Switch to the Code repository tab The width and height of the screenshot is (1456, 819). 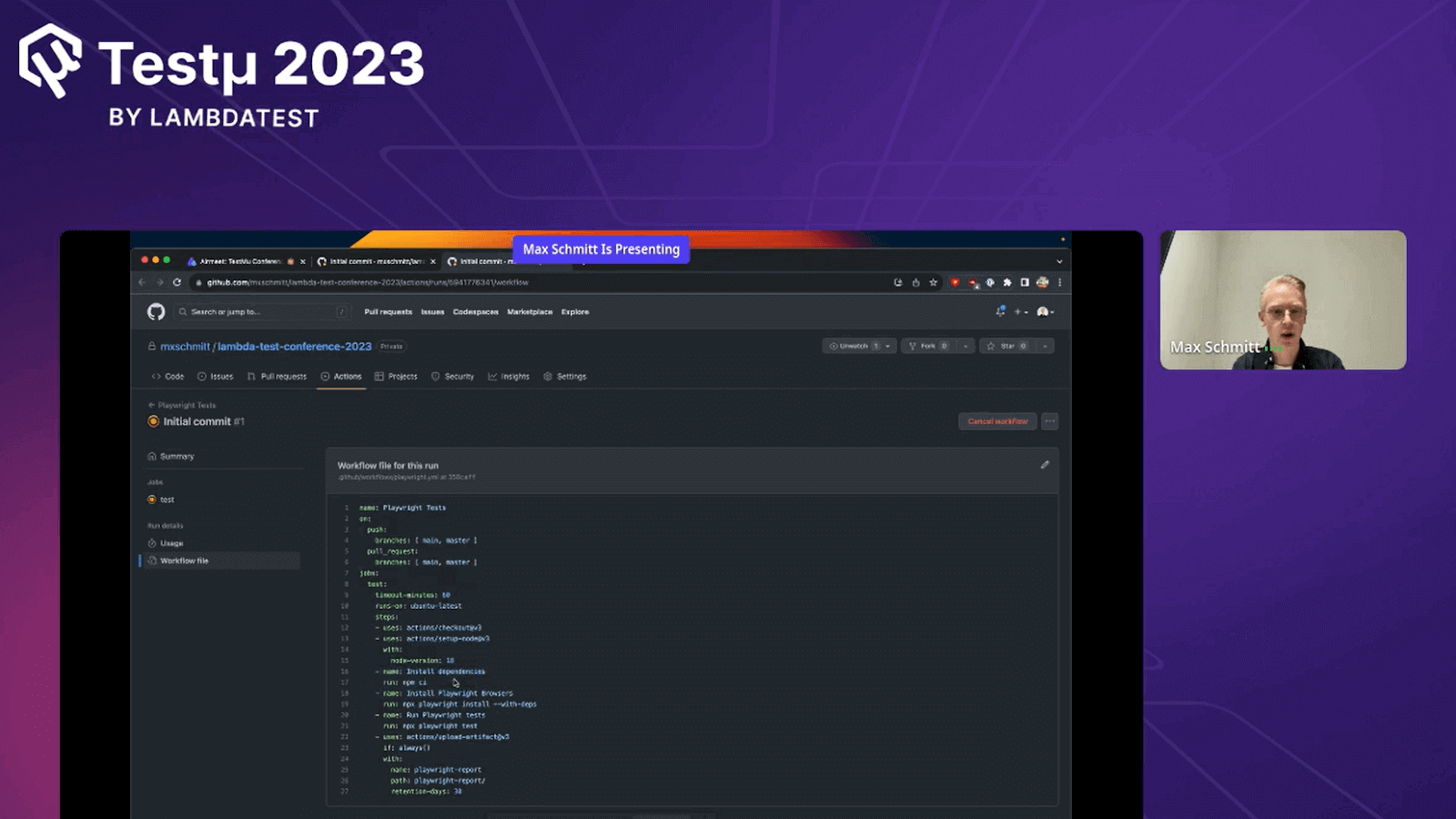tap(167, 377)
